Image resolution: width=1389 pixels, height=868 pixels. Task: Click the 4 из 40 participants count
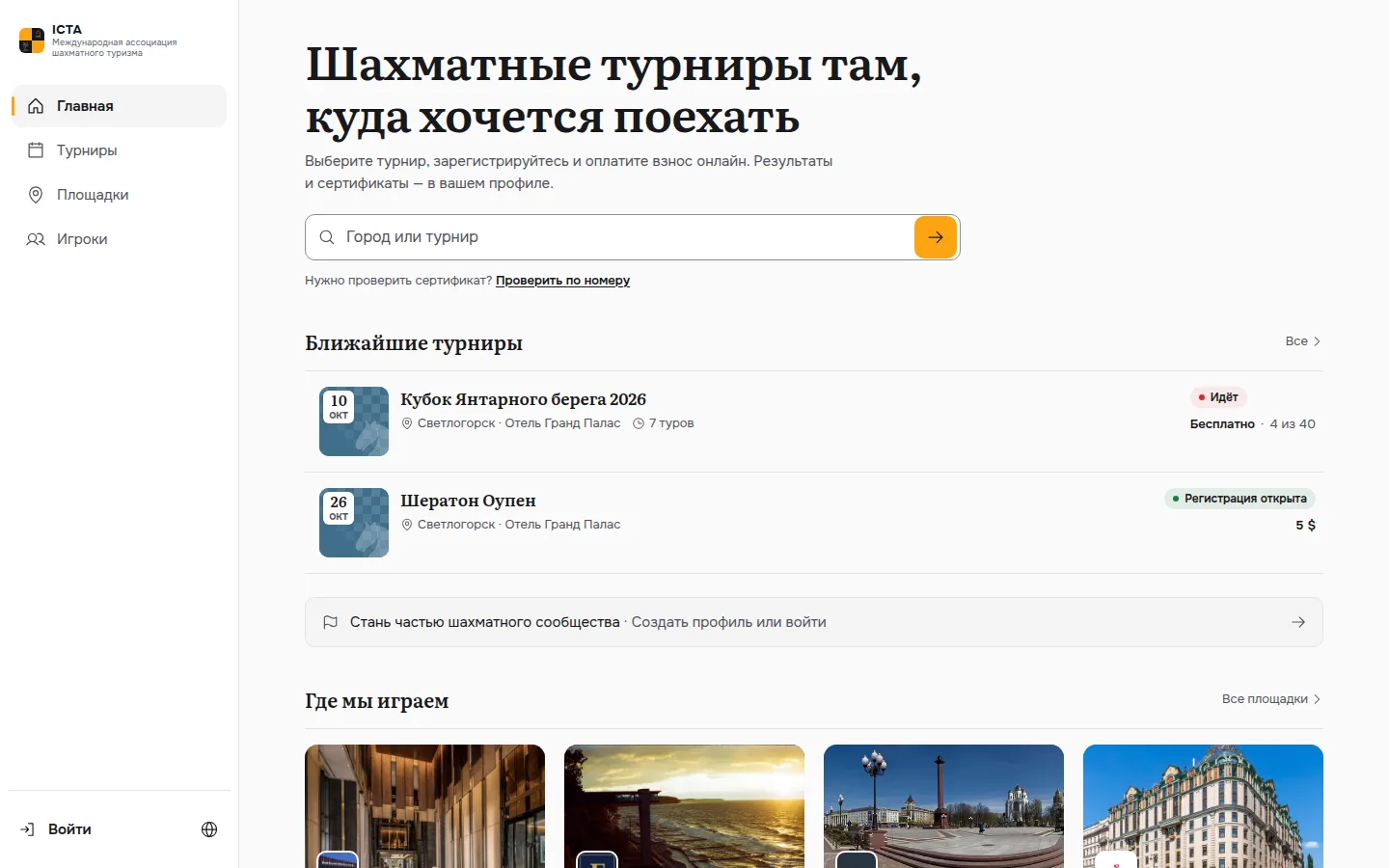1293,424
